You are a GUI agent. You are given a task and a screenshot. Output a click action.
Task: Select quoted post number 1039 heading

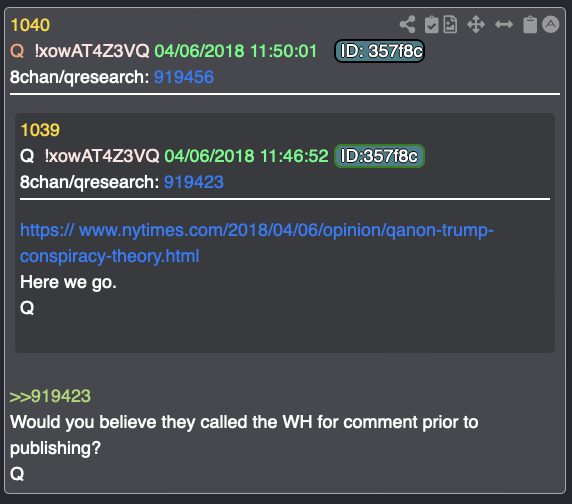40,130
